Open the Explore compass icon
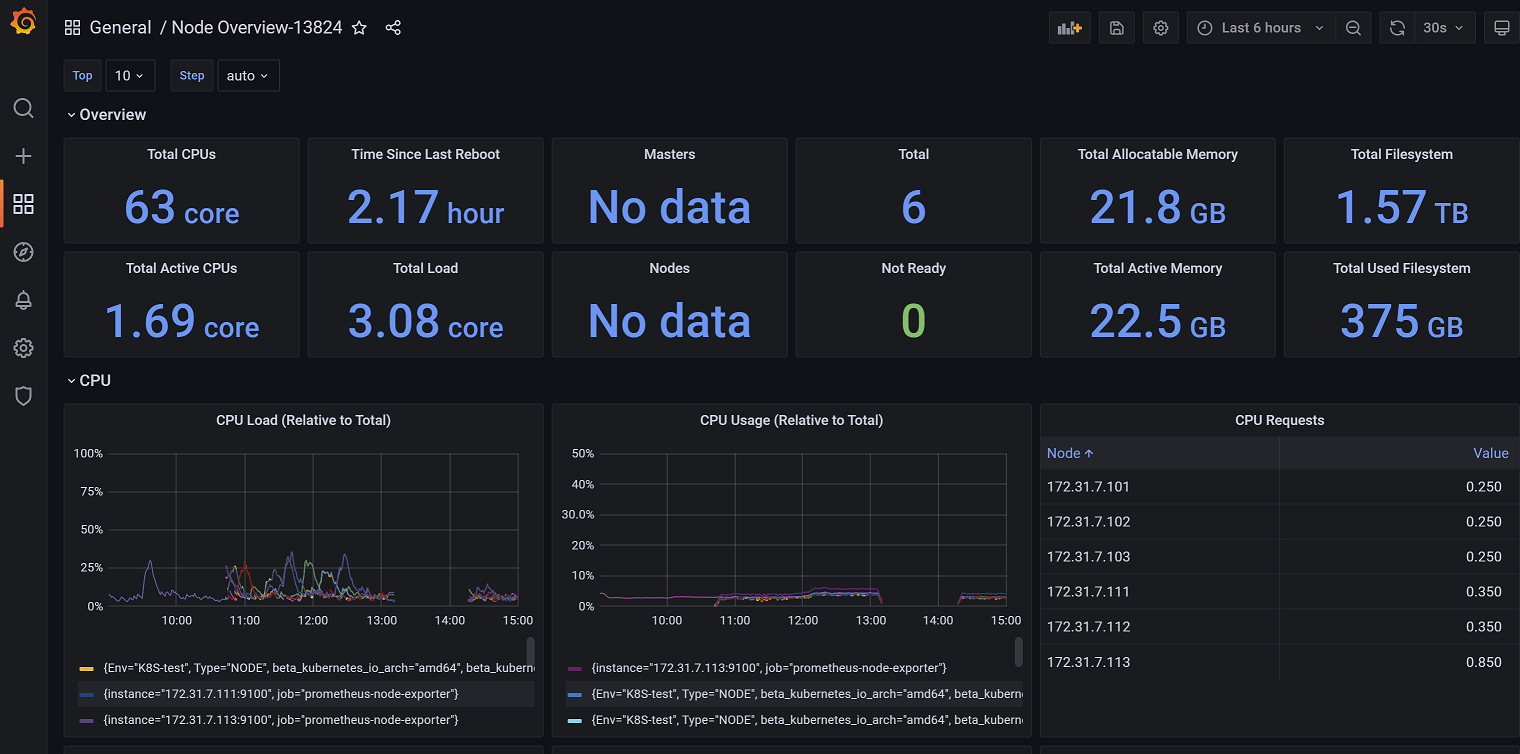This screenshot has width=1520, height=754. click(24, 252)
